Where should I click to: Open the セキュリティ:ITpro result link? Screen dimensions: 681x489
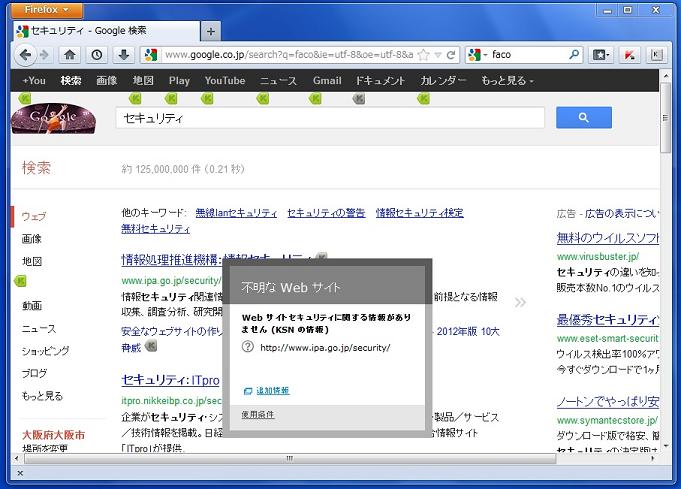pyautogui.click(x=170, y=380)
